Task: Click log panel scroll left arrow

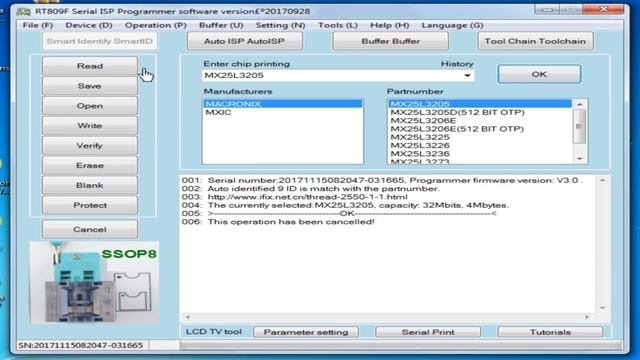Action: pos(188,317)
